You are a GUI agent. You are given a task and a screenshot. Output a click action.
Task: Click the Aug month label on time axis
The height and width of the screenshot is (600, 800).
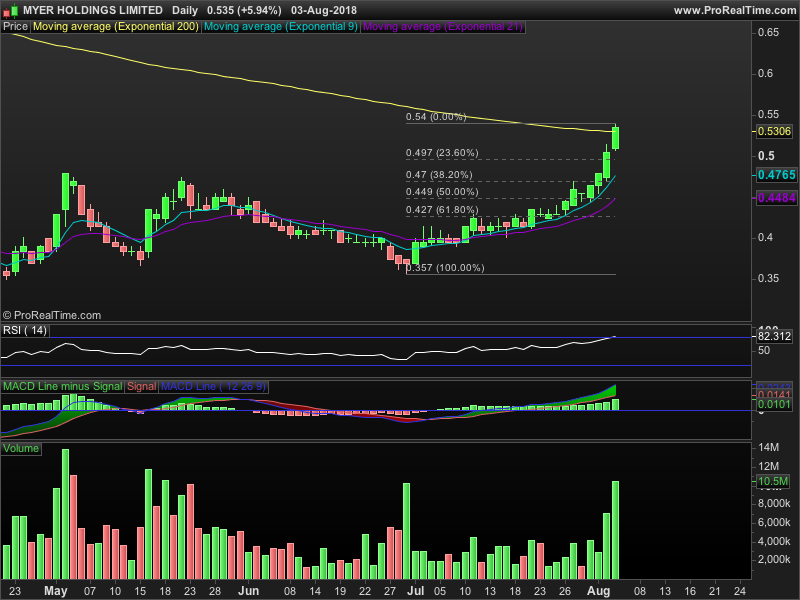pos(598,591)
